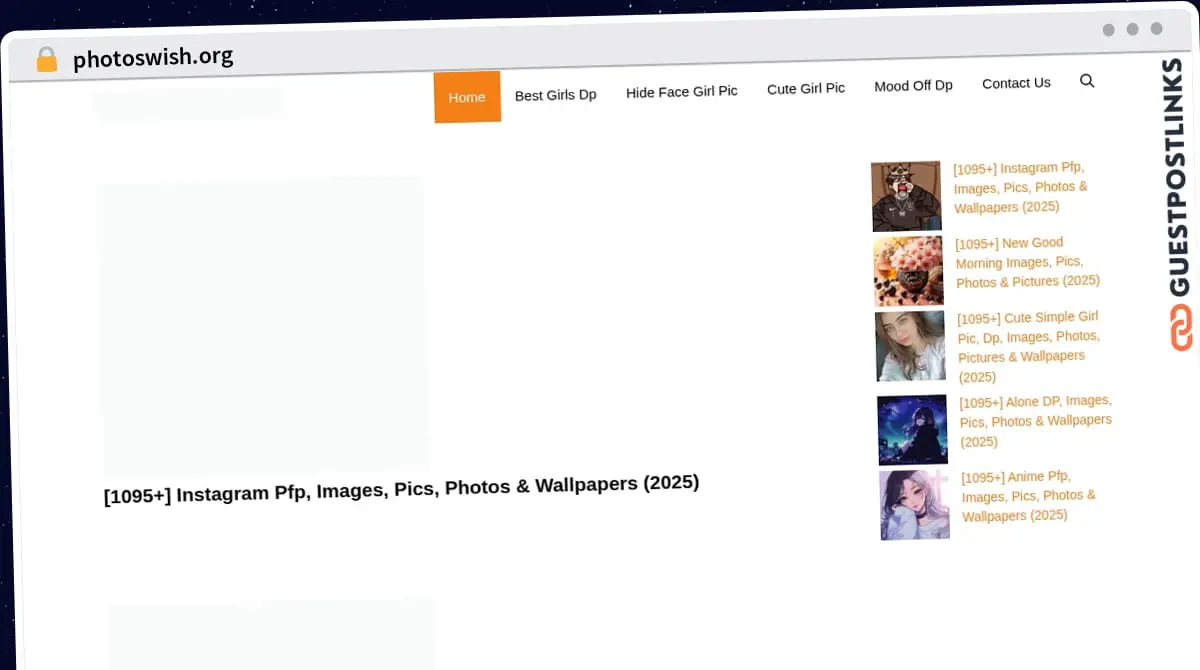Click the Anime Pfp post thumbnail

click(x=915, y=505)
